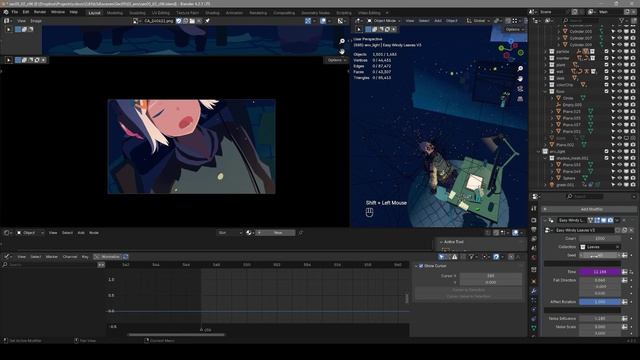Open the File menu
This screenshot has height=360, width=640.
[15, 12]
